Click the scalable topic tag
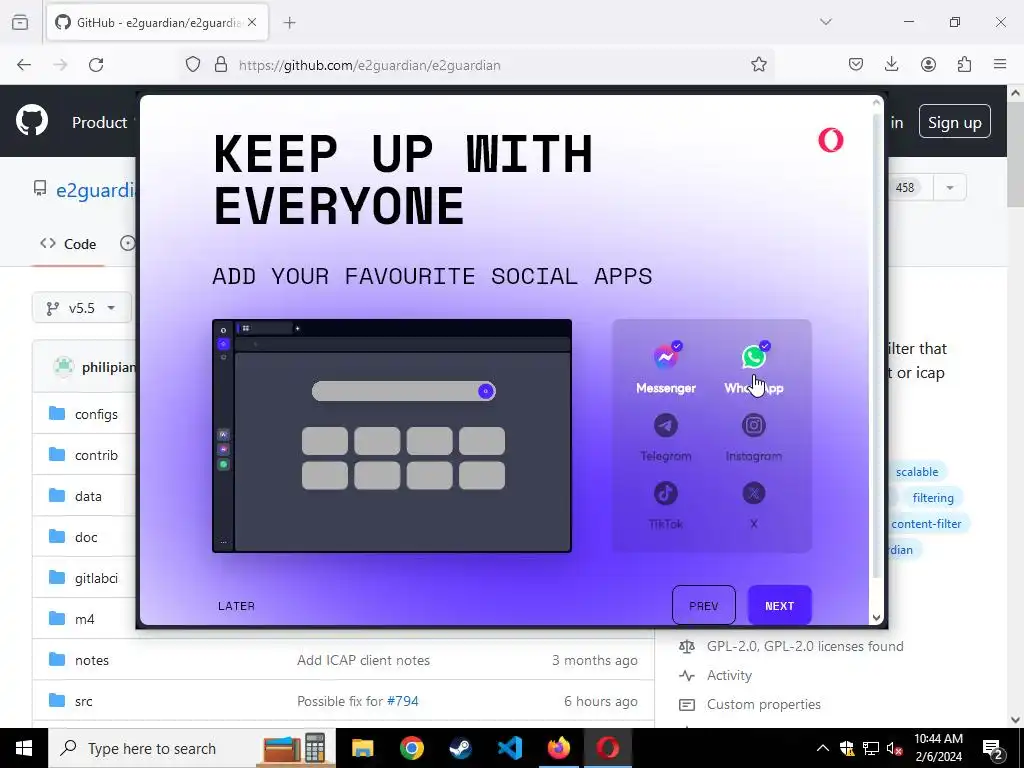Image resolution: width=1024 pixels, height=768 pixels. coord(917,472)
